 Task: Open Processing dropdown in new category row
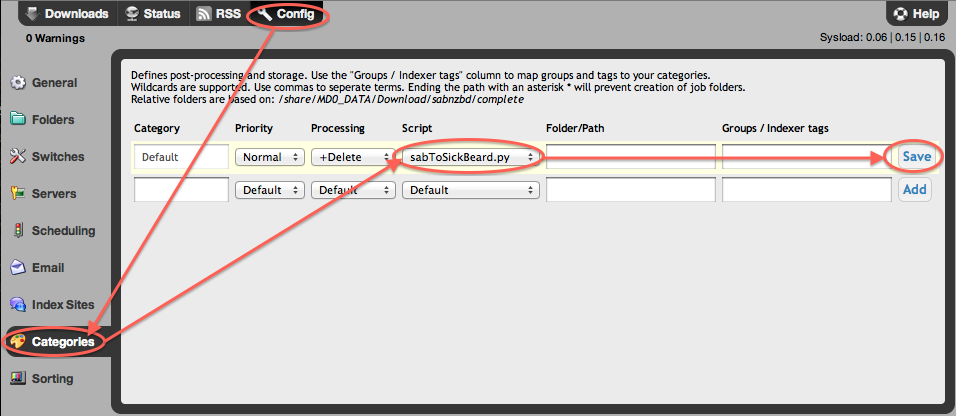[353, 190]
